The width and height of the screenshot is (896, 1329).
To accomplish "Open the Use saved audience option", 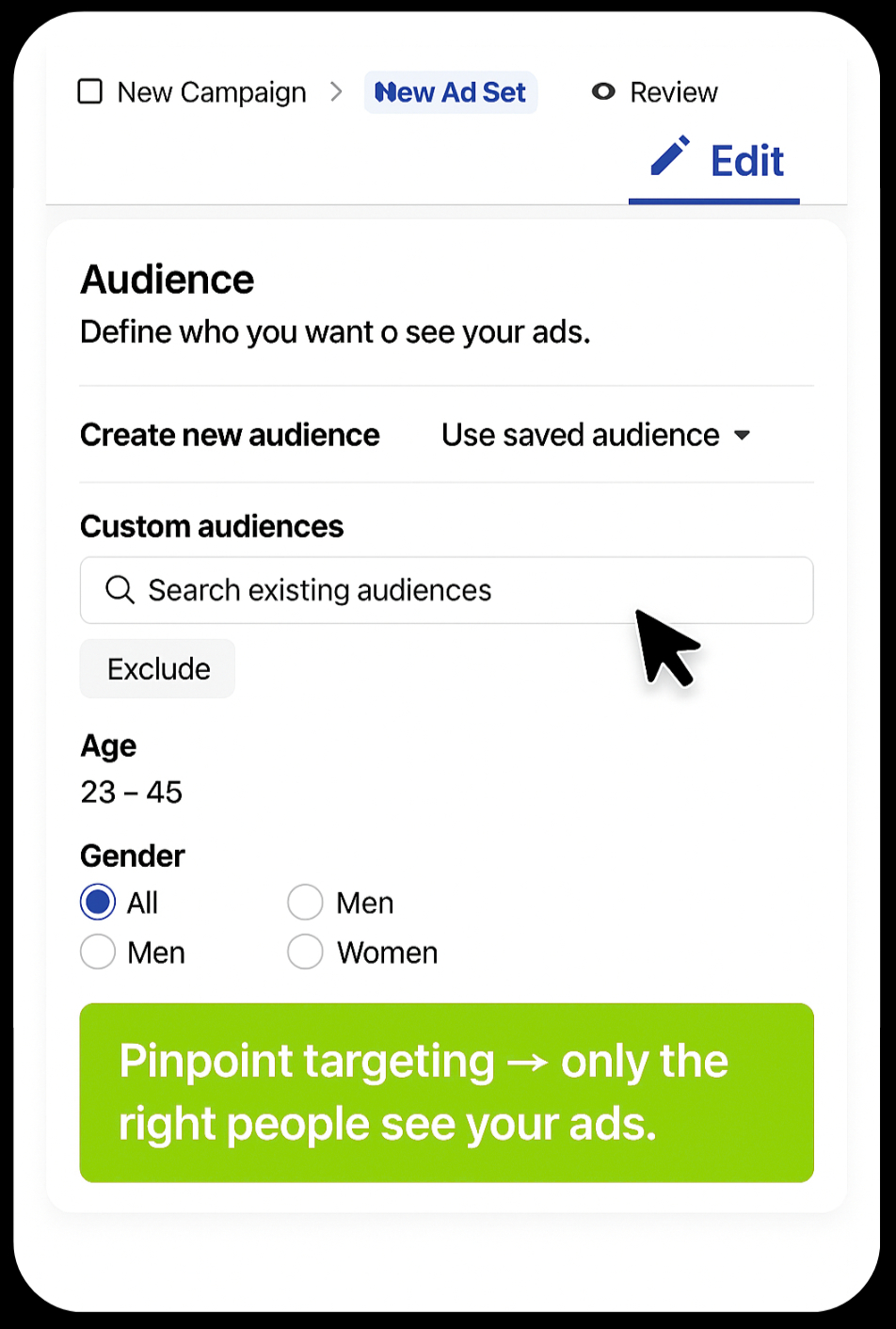I will [580, 436].
